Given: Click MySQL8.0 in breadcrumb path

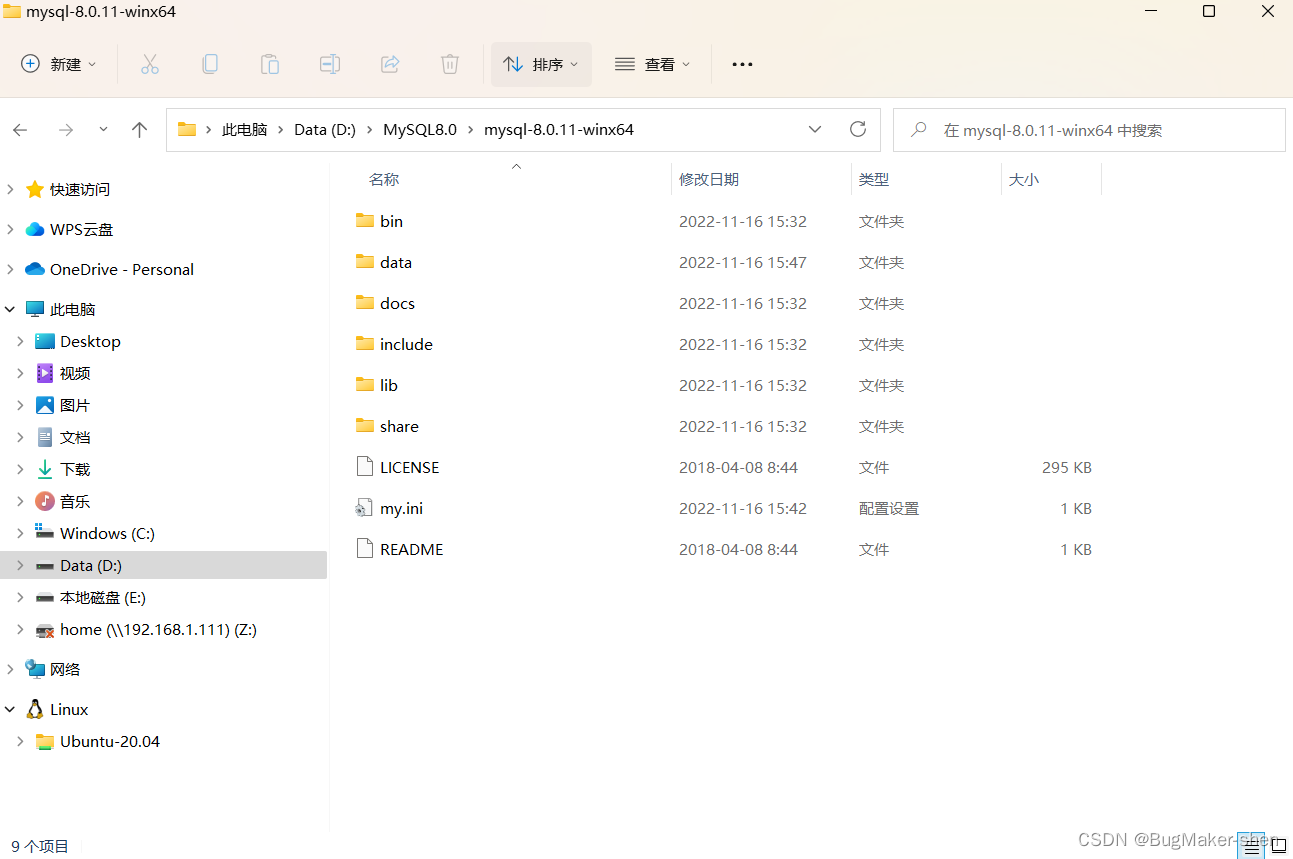Looking at the screenshot, I should [420, 130].
